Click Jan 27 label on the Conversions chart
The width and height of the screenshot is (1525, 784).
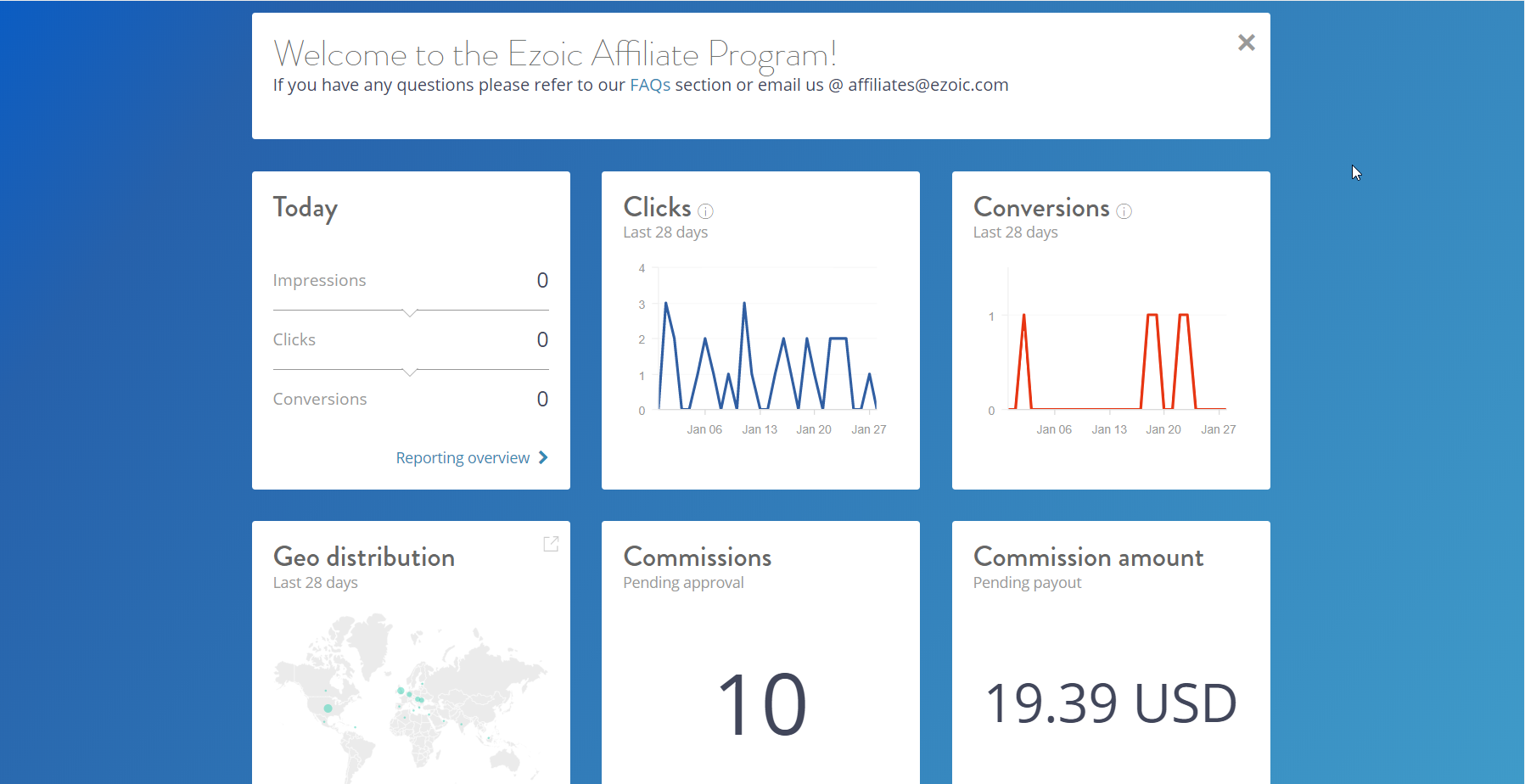tap(1219, 429)
